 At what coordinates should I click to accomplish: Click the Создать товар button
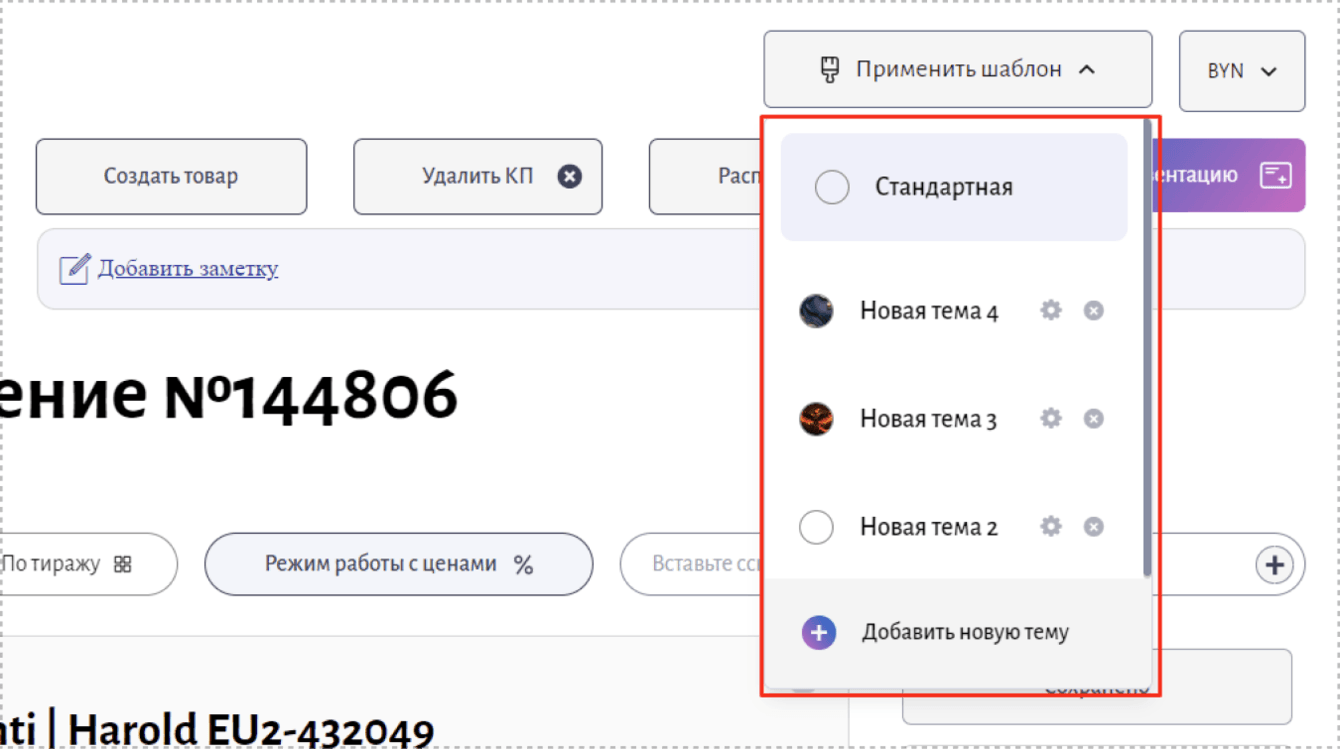point(171,177)
